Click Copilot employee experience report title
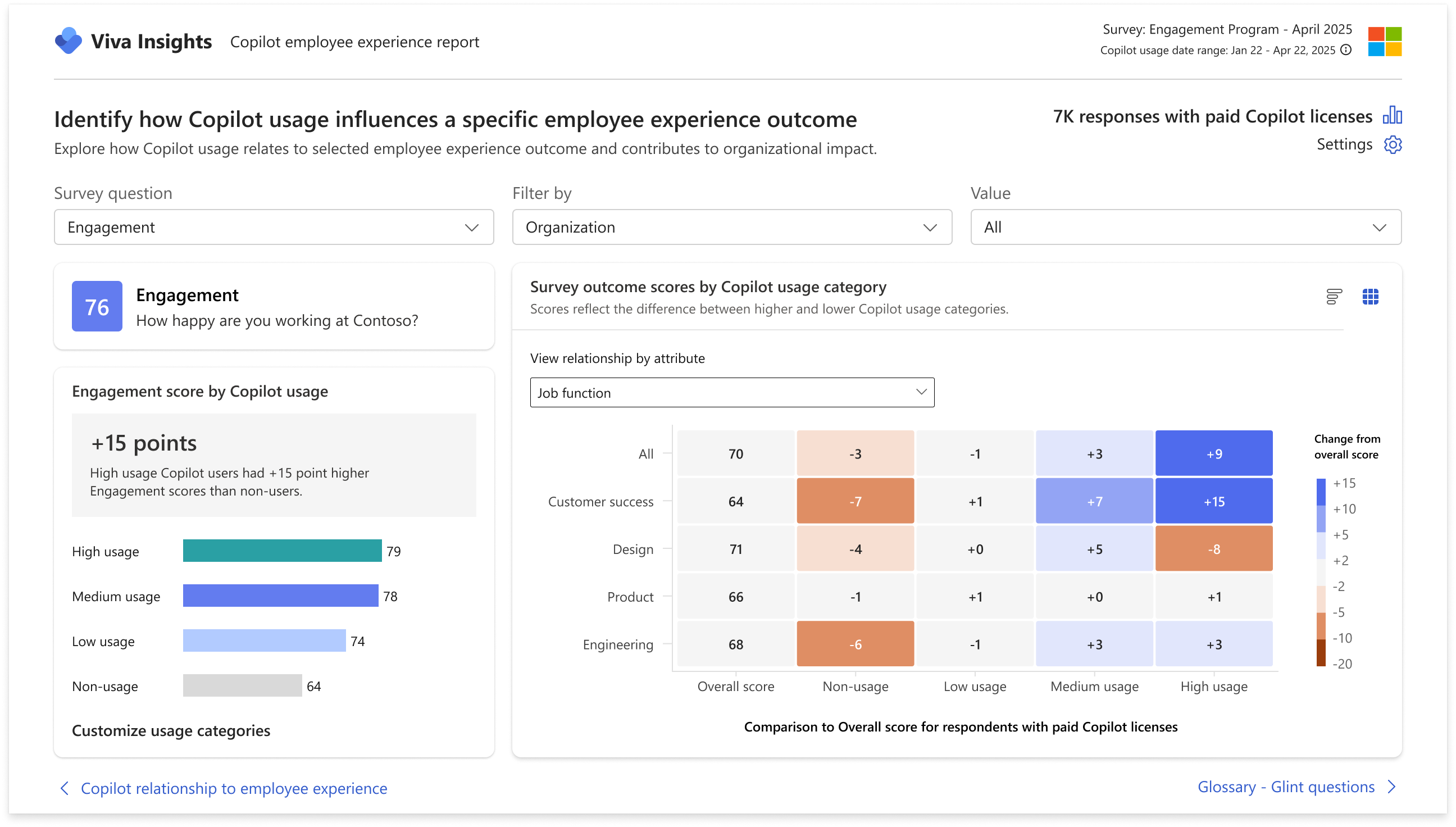The image size is (1456, 827). coord(354,42)
